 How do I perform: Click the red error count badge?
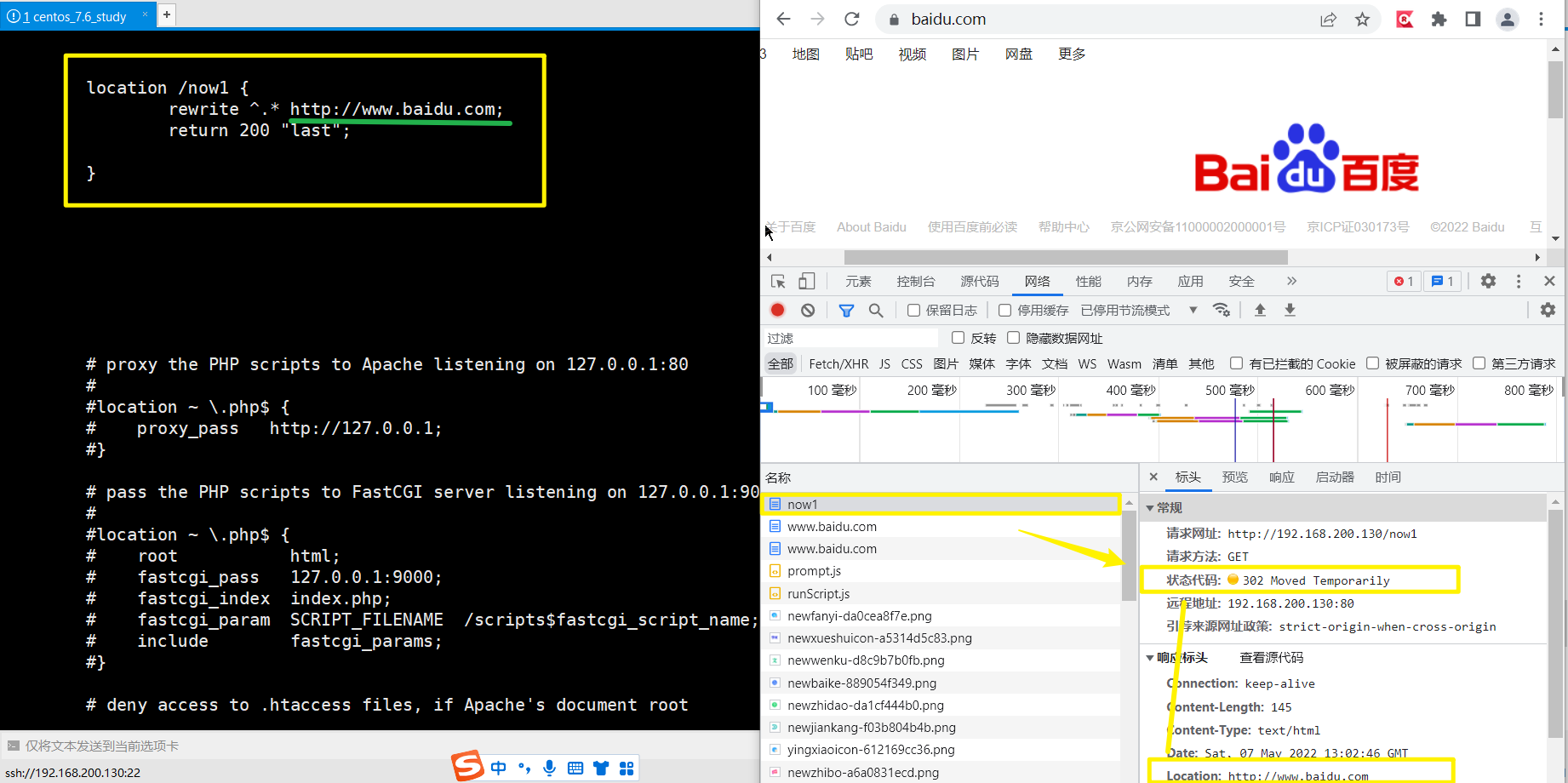(1403, 282)
